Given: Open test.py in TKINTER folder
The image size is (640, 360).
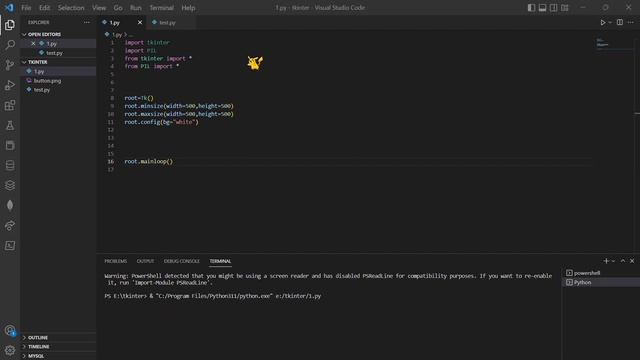Looking at the screenshot, I should point(42,90).
